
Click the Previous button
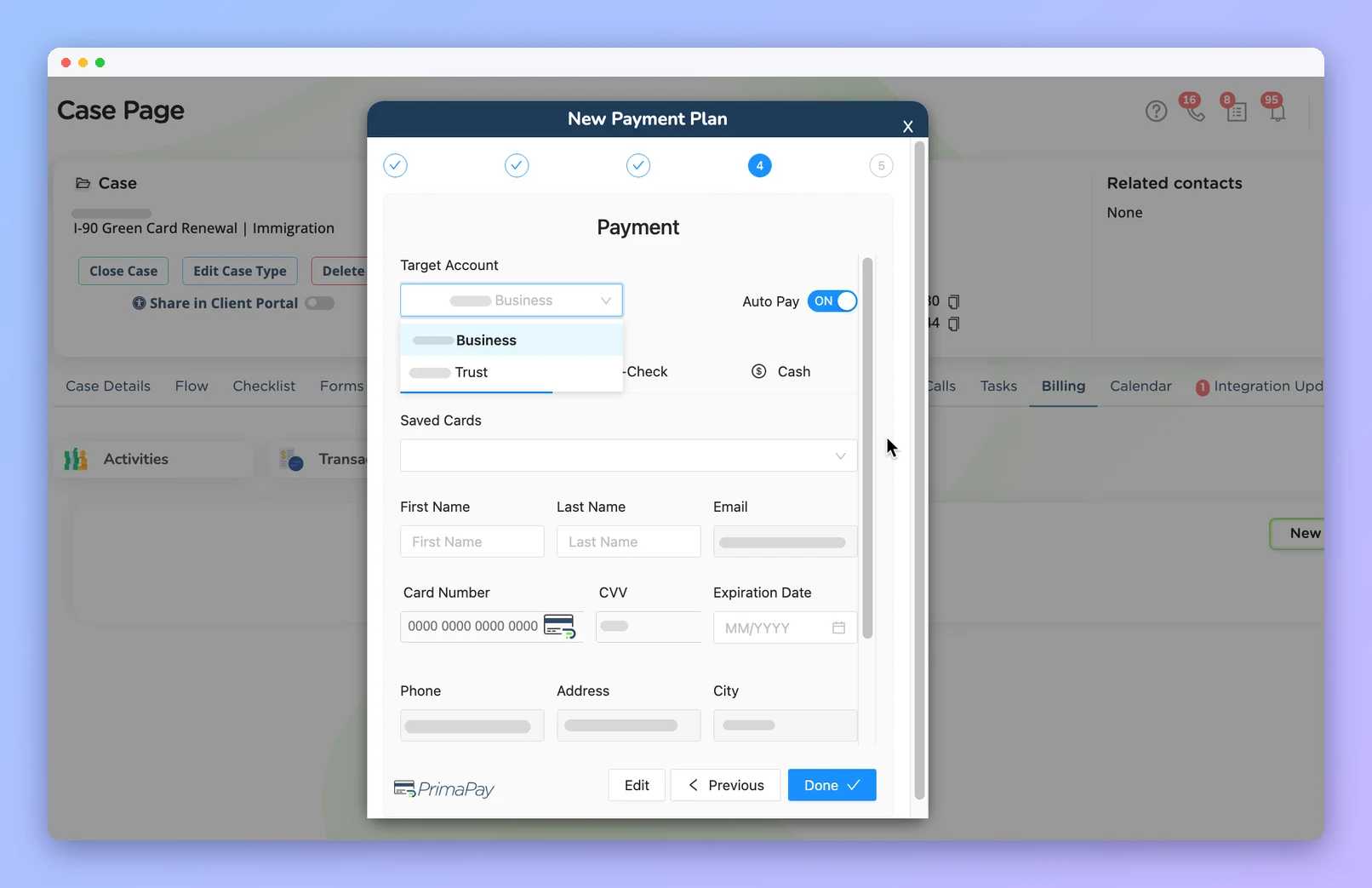(725, 785)
